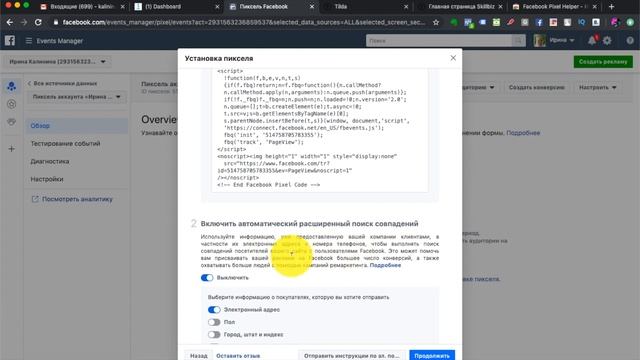Click the help question mark icon
This screenshot has height=360, width=640.
630,40
